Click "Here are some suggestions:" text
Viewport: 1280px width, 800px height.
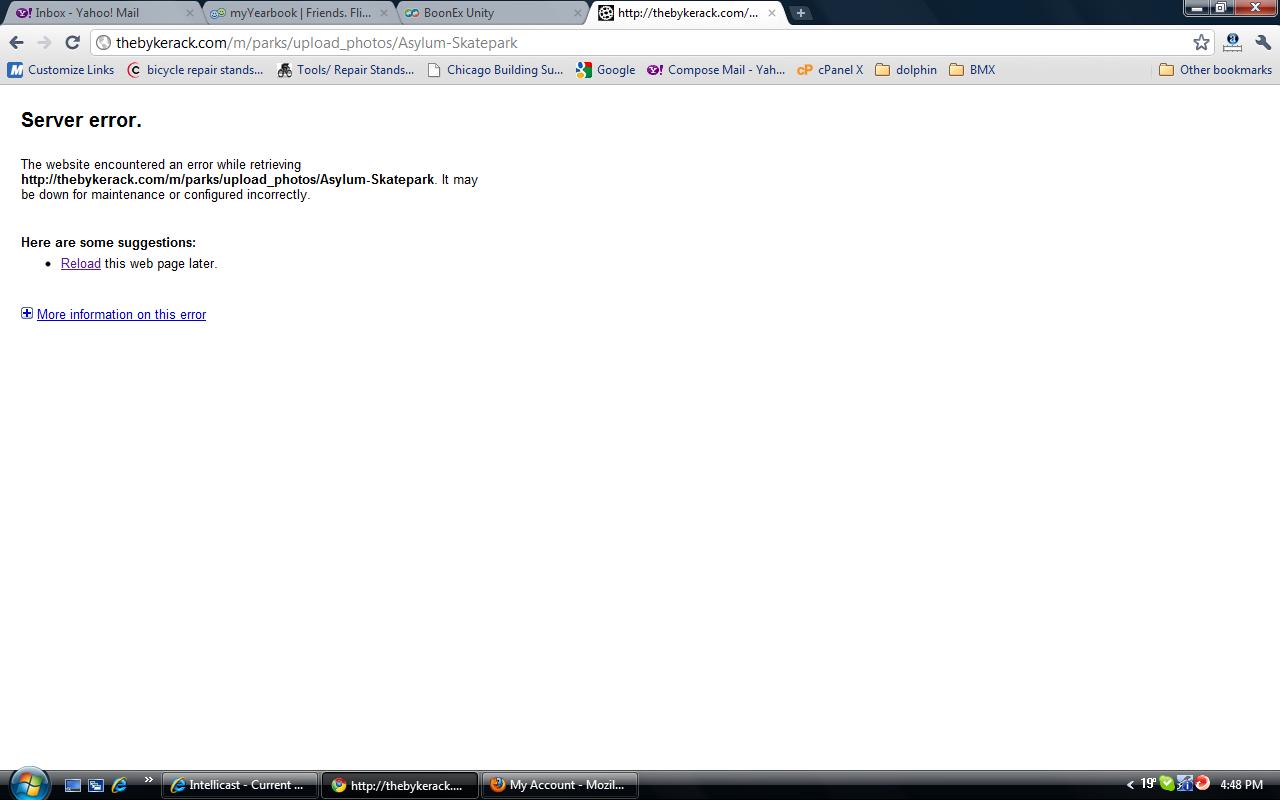pos(108,243)
